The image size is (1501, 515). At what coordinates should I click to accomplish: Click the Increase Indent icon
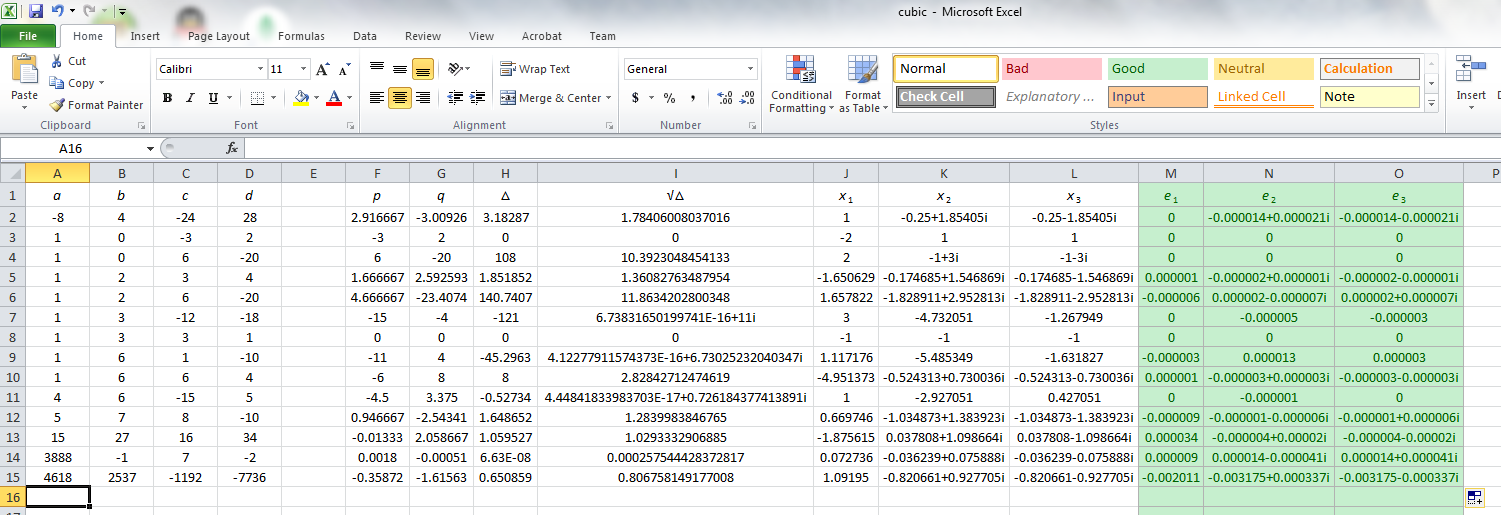pos(479,98)
